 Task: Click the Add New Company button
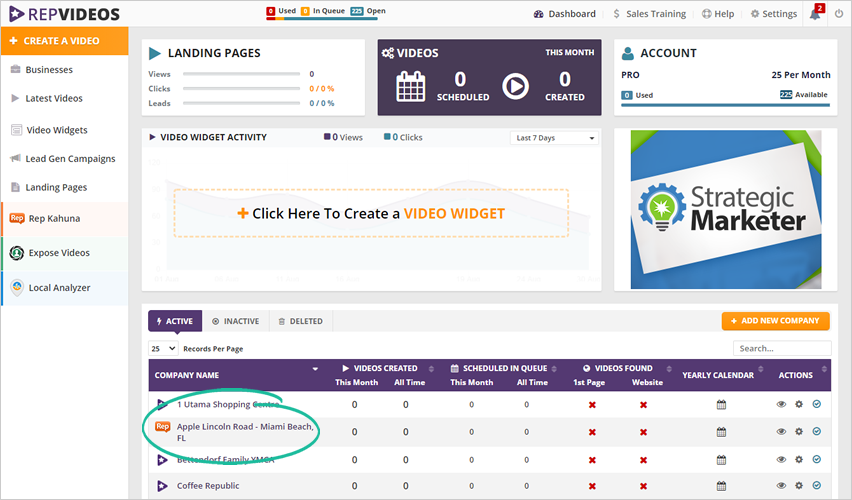pyautogui.click(x=775, y=321)
